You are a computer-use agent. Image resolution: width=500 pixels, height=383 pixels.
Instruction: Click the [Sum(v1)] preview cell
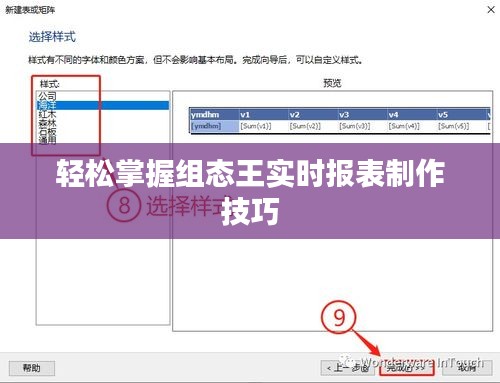coord(264,126)
